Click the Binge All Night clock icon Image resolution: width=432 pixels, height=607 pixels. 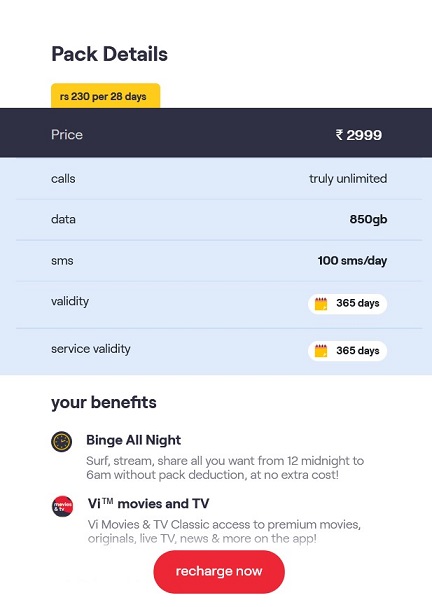pos(62,442)
